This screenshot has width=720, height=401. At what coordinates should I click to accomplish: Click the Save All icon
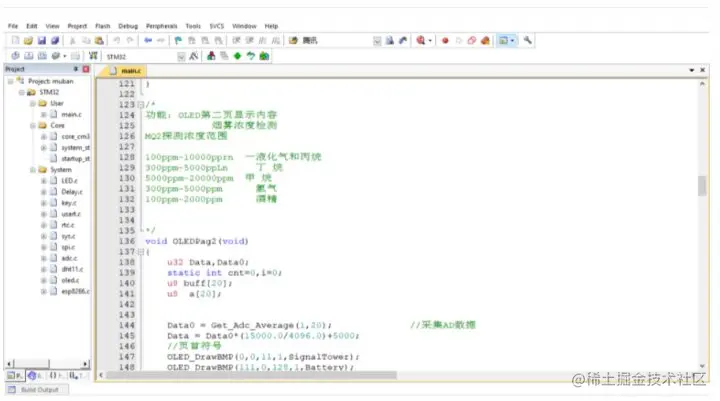pyautogui.click(x=55, y=40)
